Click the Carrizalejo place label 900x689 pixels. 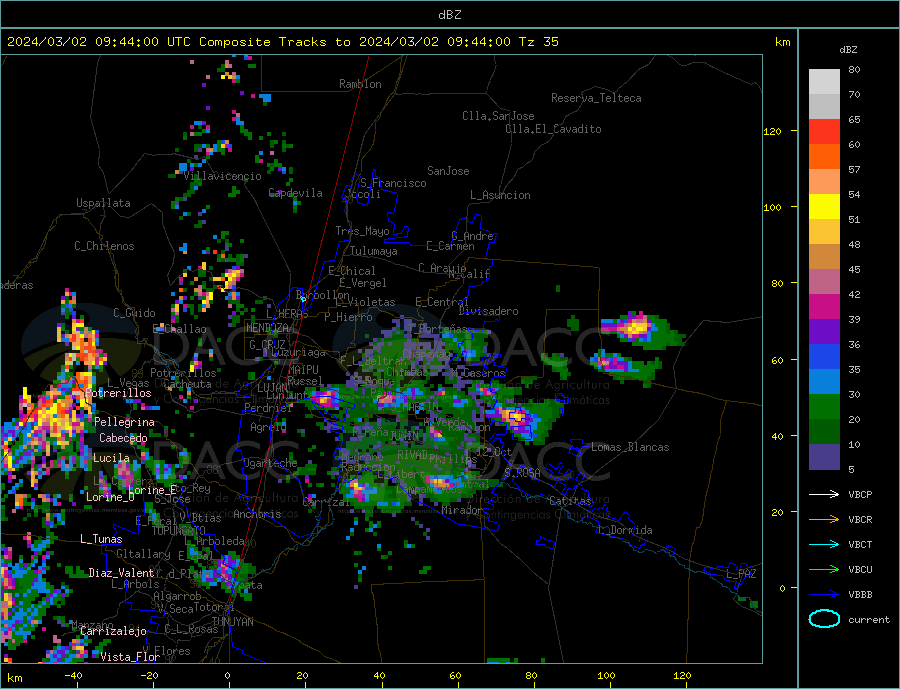(113, 632)
